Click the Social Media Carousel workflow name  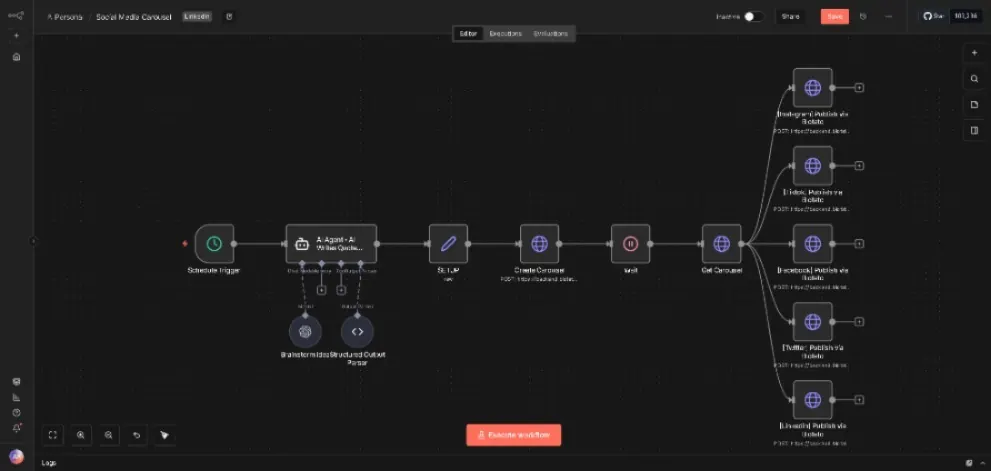pyautogui.click(x=133, y=17)
